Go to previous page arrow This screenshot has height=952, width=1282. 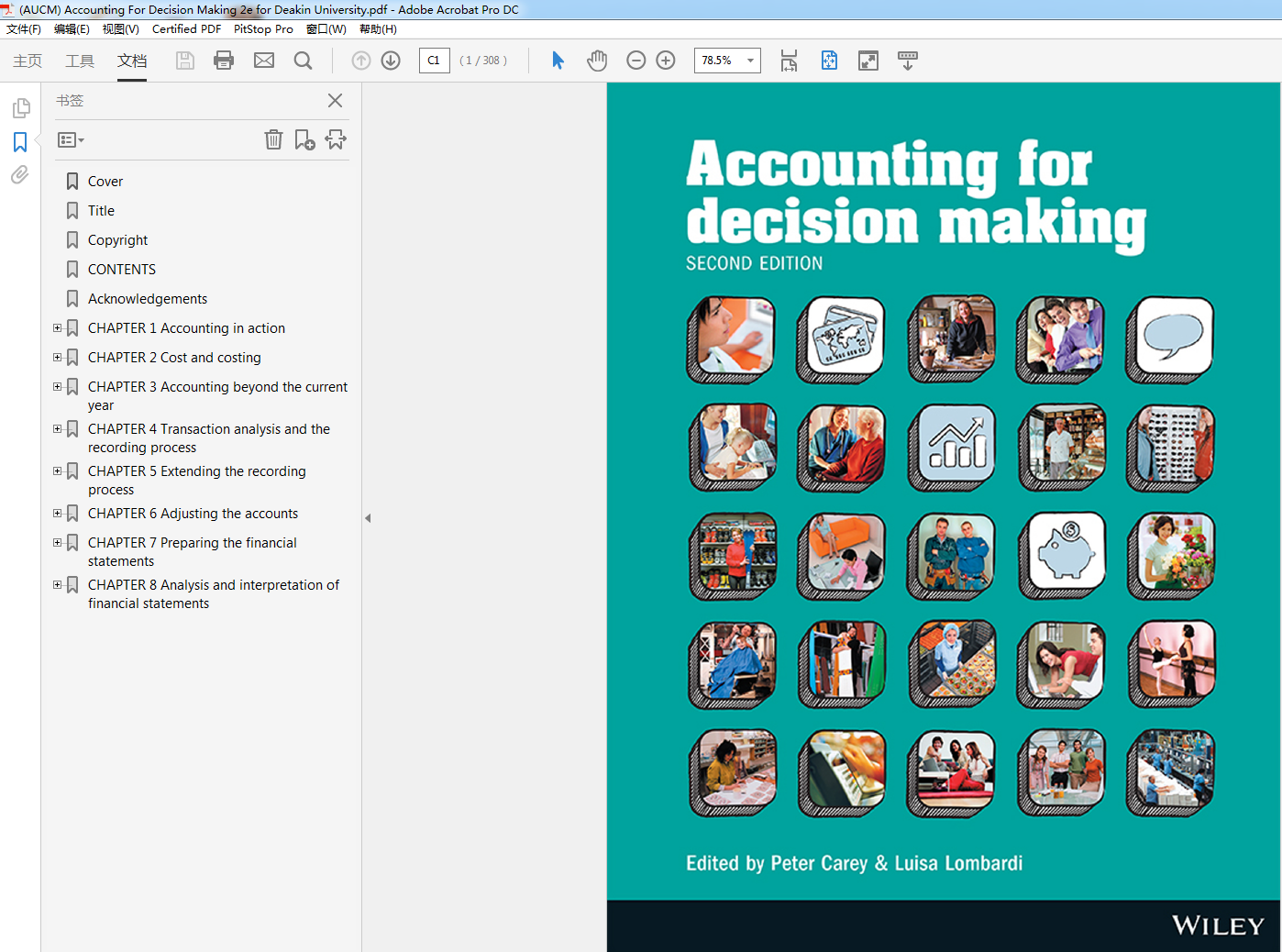point(361,61)
